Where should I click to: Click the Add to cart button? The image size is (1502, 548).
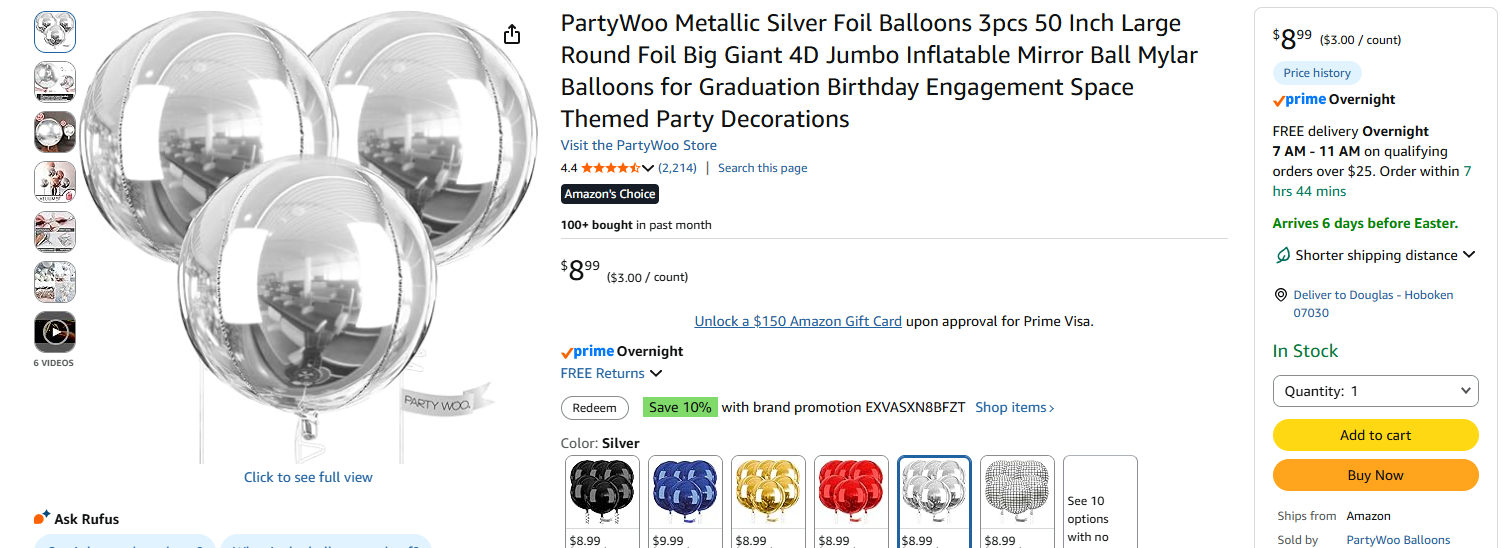(1375, 435)
